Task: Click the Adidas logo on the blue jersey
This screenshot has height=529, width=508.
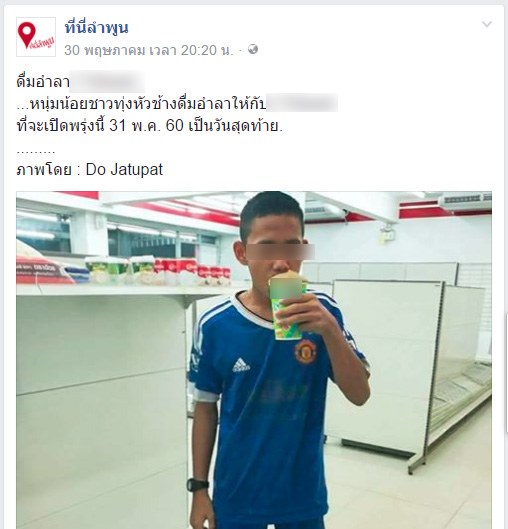Action: pos(241,365)
